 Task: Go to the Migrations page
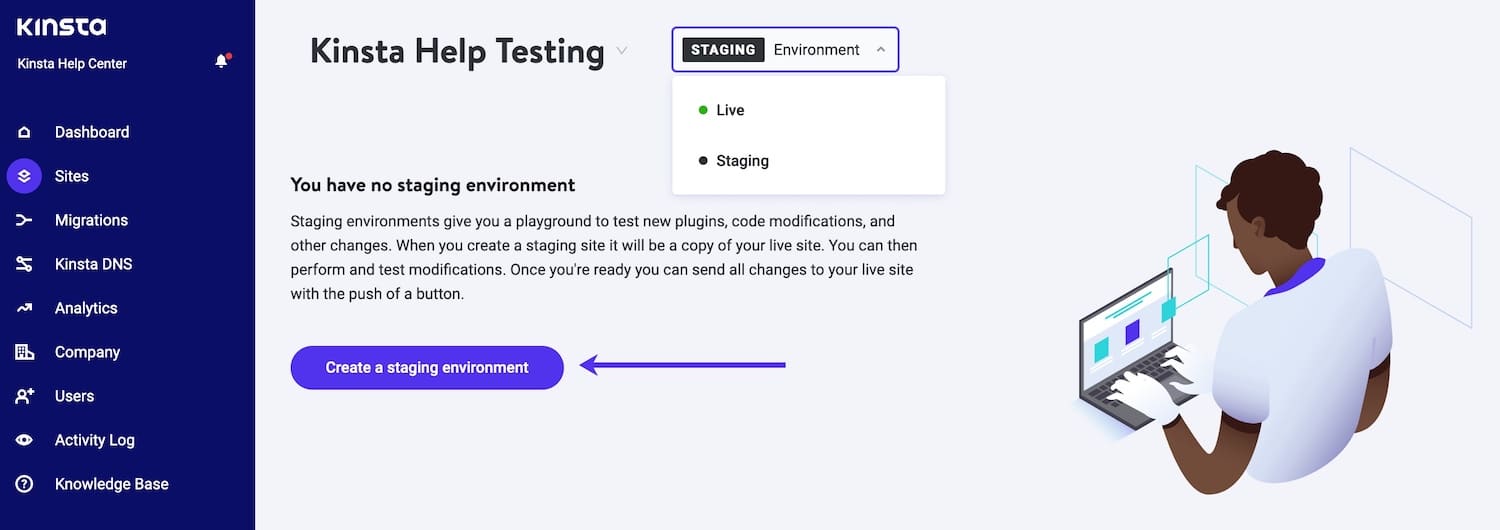[91, 220]
